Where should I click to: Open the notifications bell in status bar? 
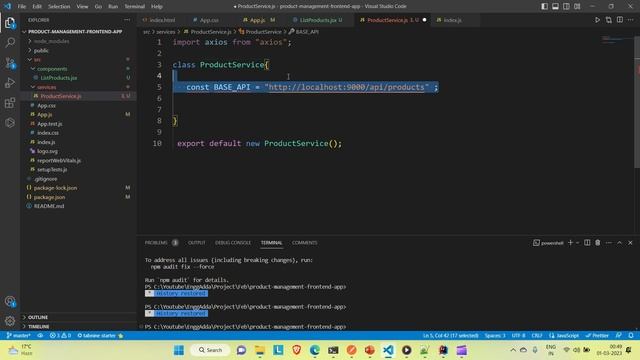point(631,336)
